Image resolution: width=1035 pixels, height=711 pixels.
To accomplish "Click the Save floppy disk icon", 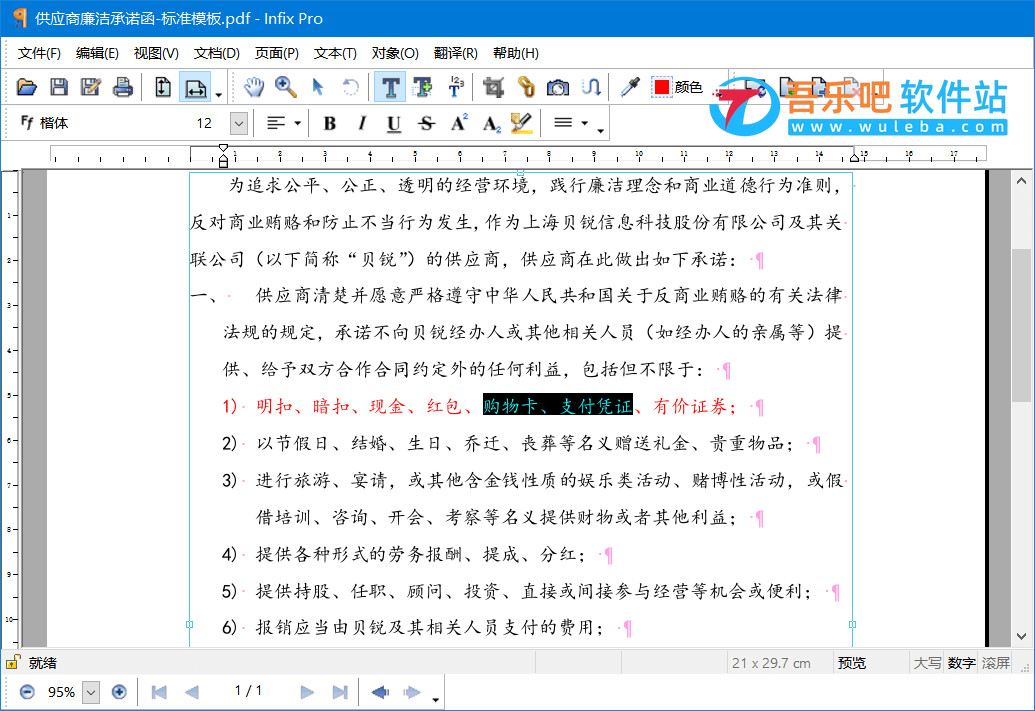I will click(x=59, y=87).
